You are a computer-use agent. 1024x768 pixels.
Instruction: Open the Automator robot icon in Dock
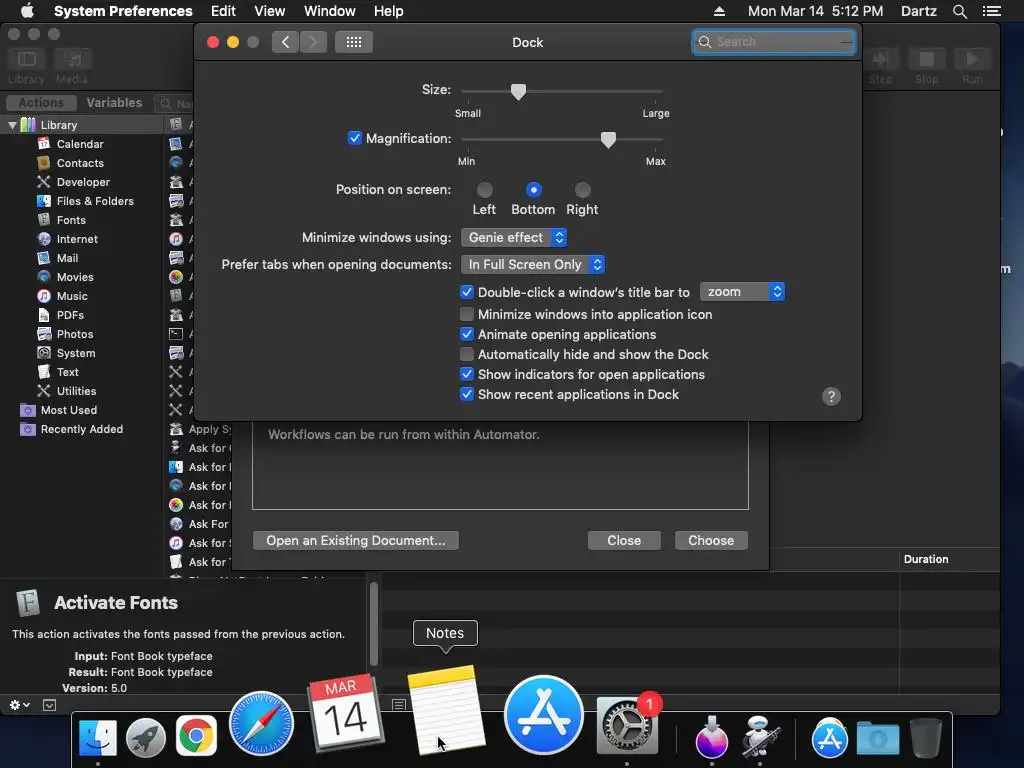pyautogui.click(x=760, y=736)
